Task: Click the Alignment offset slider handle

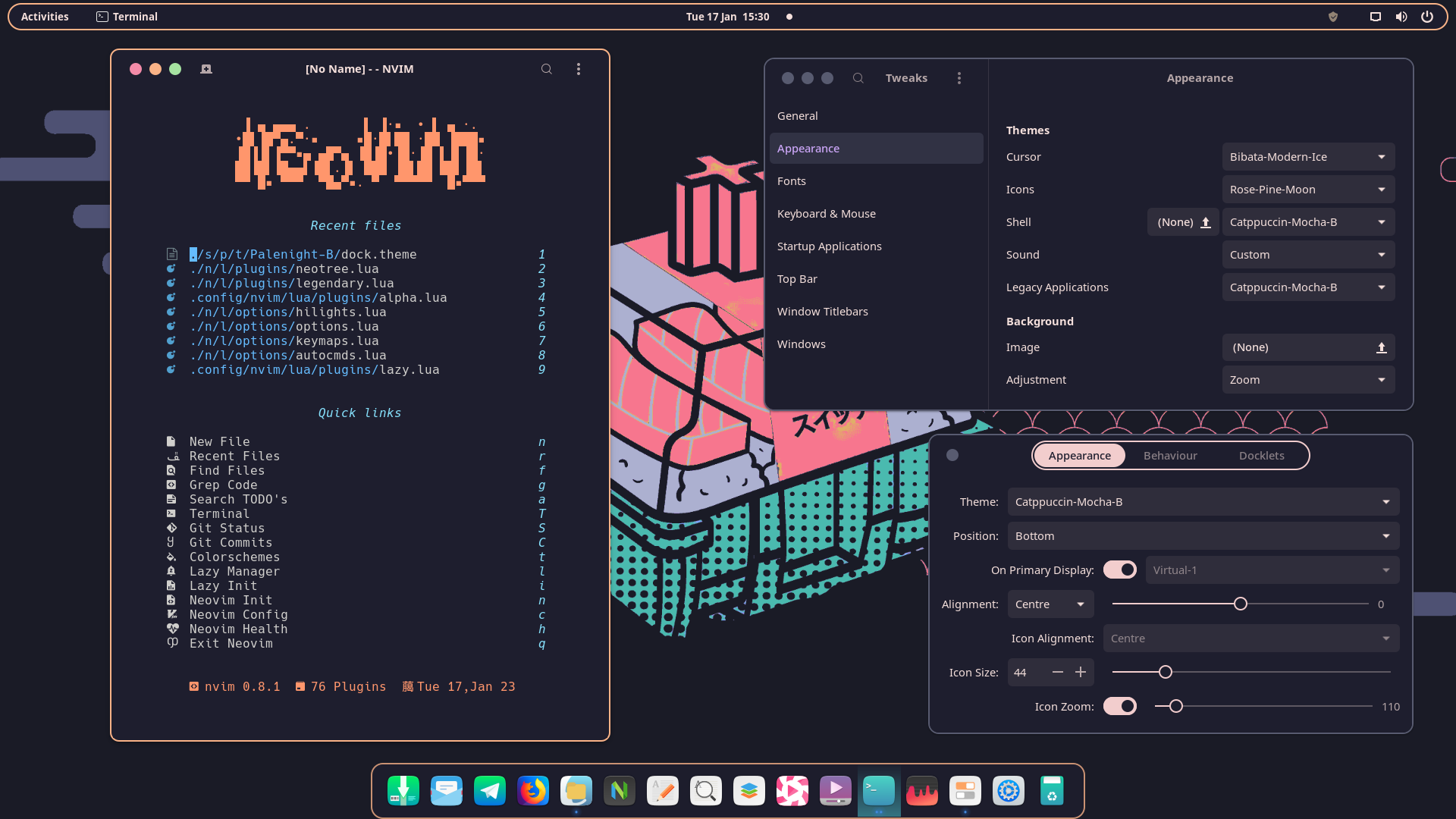Action: 1240,604
